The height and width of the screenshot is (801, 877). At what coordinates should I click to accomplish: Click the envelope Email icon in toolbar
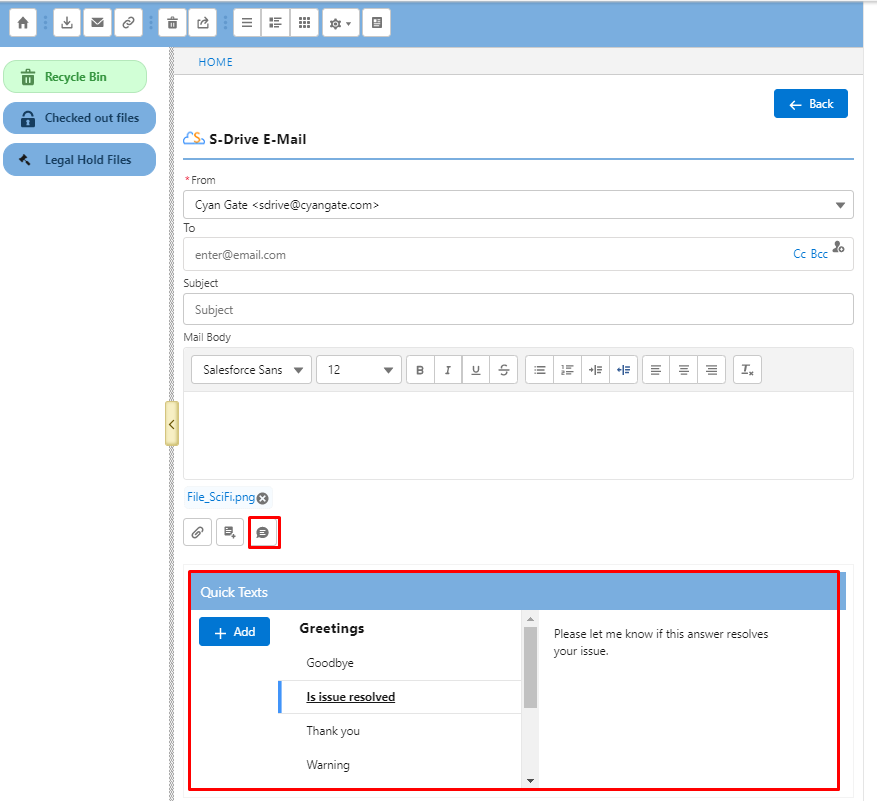[97, 22]
